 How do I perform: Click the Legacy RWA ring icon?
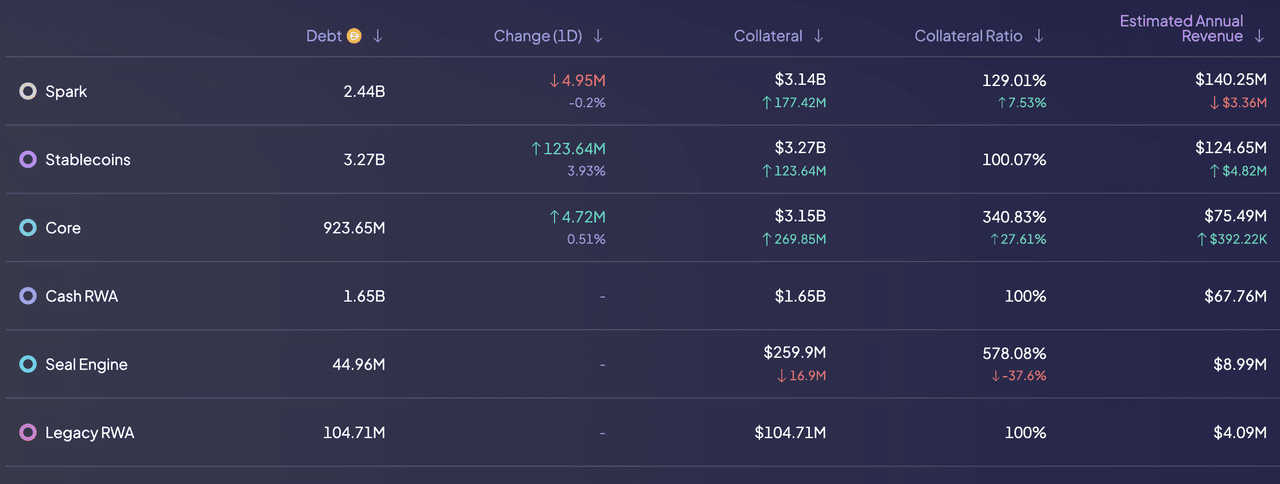coord(28,433)
